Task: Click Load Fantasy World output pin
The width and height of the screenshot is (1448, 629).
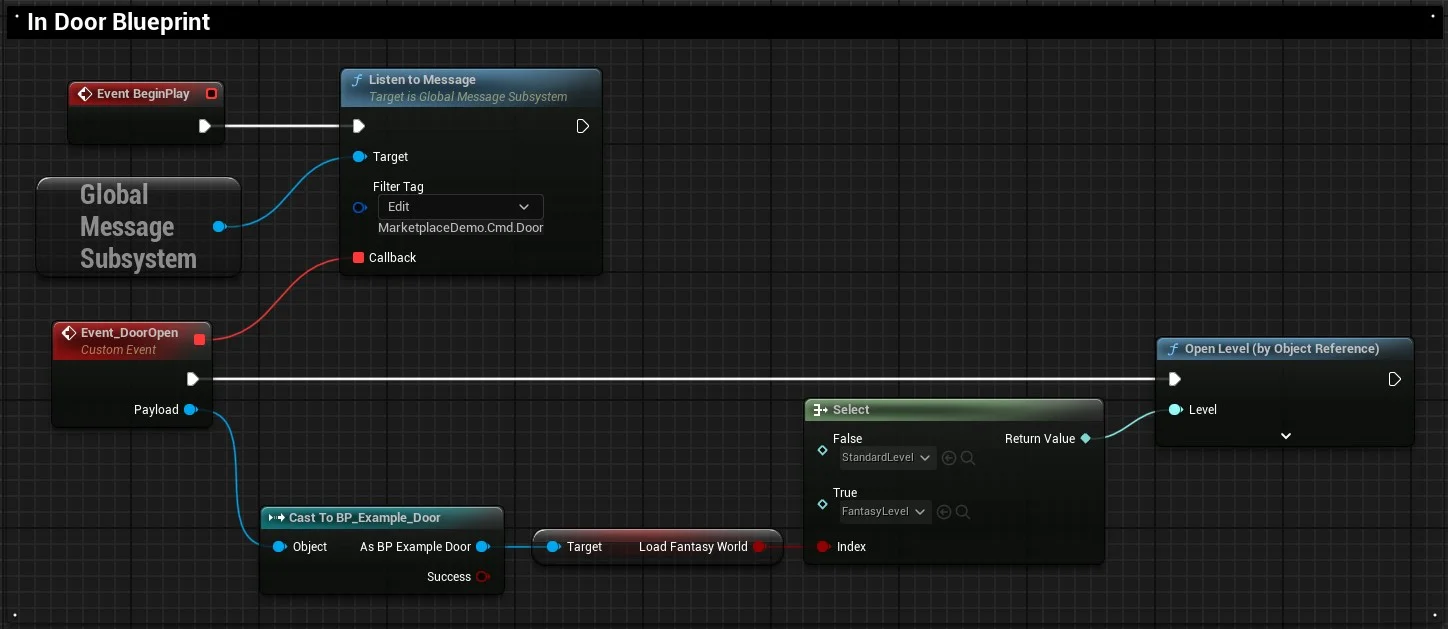Action: (x=759, y=547)
